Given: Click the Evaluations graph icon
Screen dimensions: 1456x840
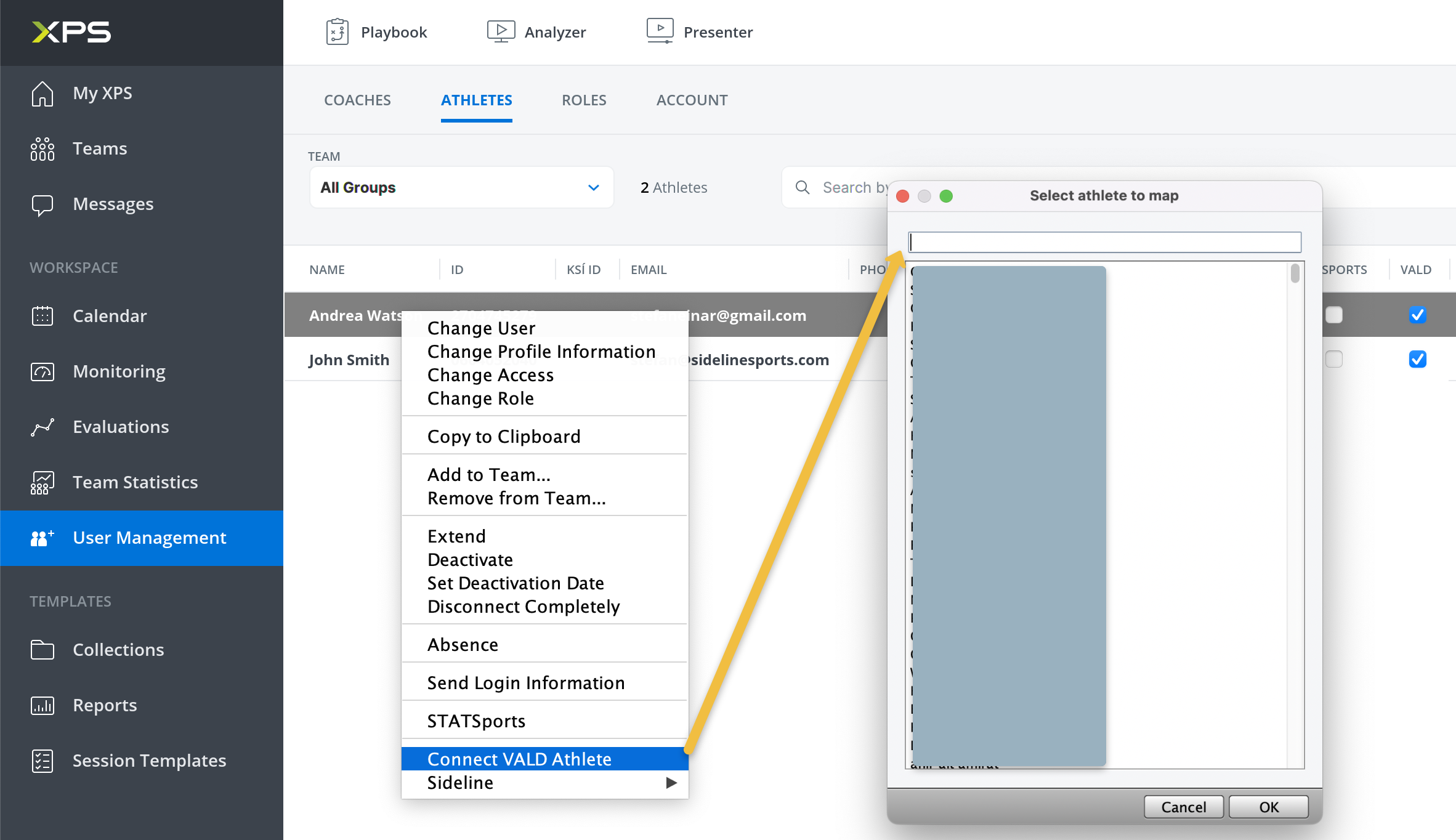Looking at the screenshot, I should (42, 427).
